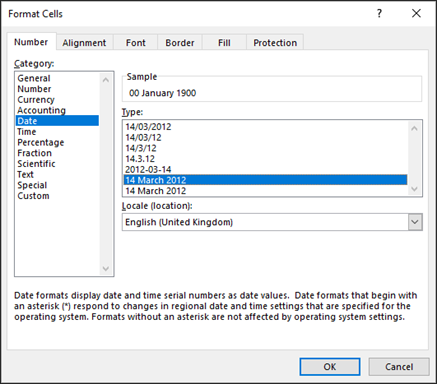Select the Fill tab
437x384 pixels.
224,43
